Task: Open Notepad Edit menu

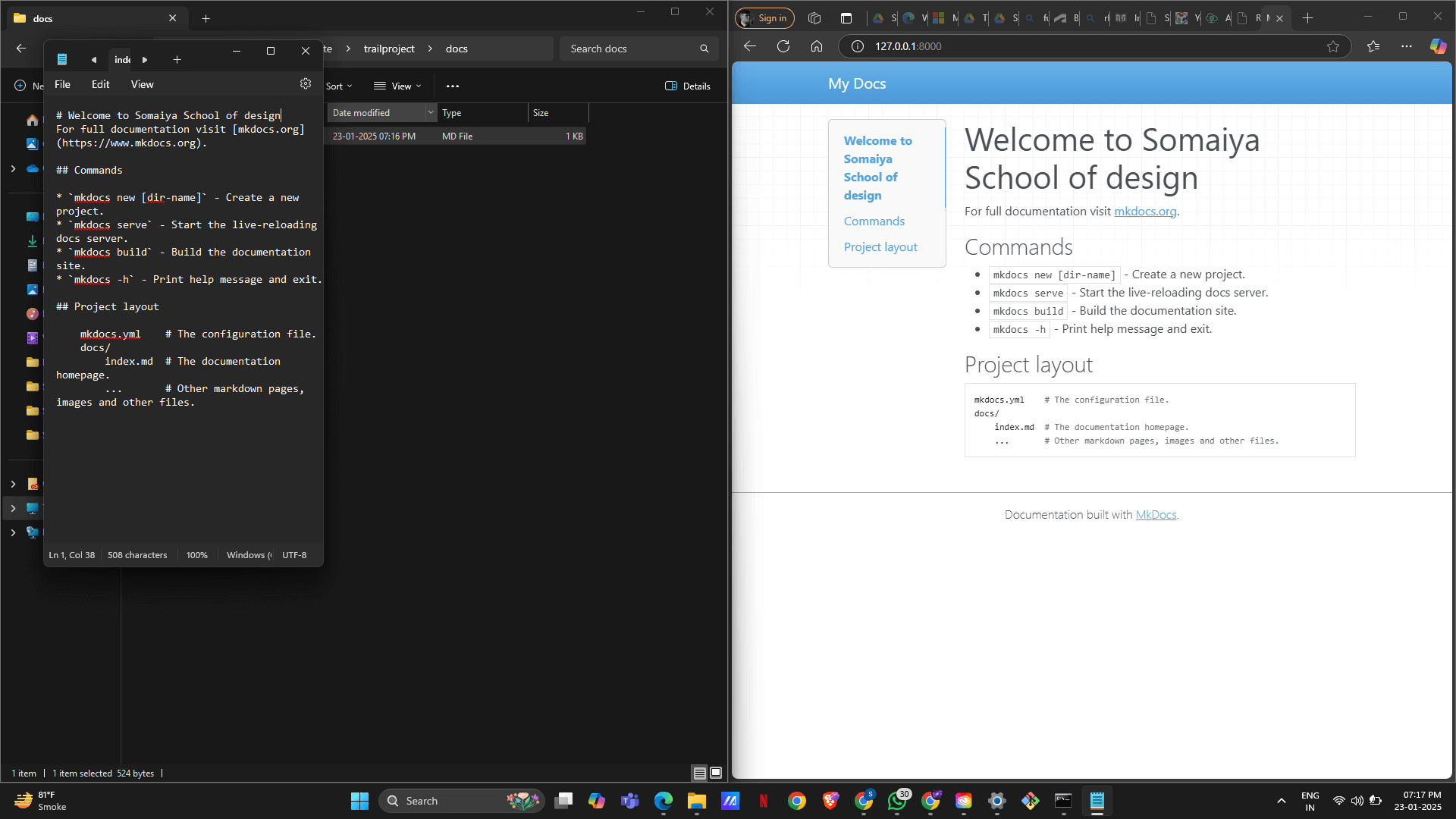Action: pos(101,84)
